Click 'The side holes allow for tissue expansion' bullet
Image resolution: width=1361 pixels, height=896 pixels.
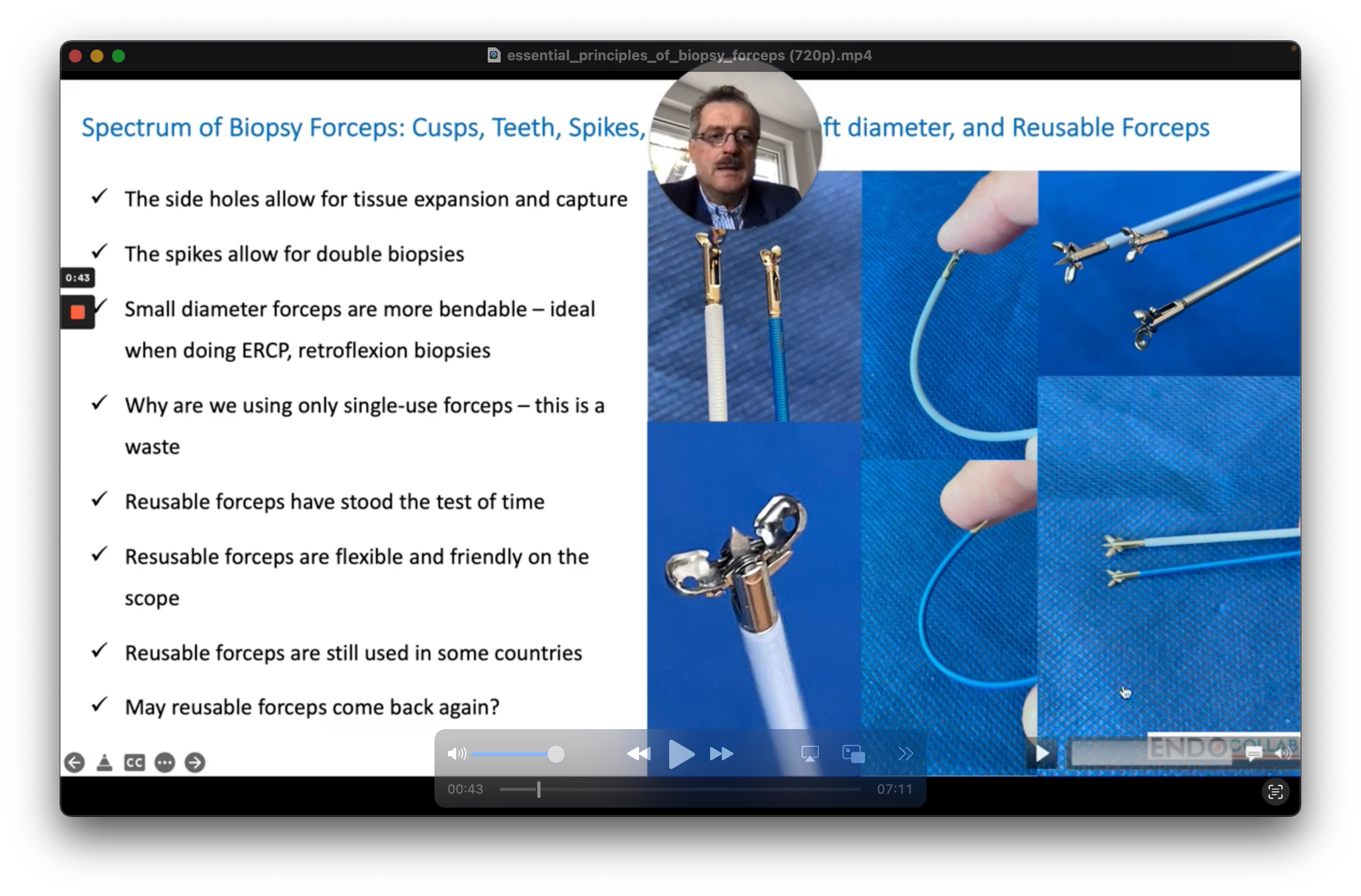pyautogui.click(x=376, y=199)
